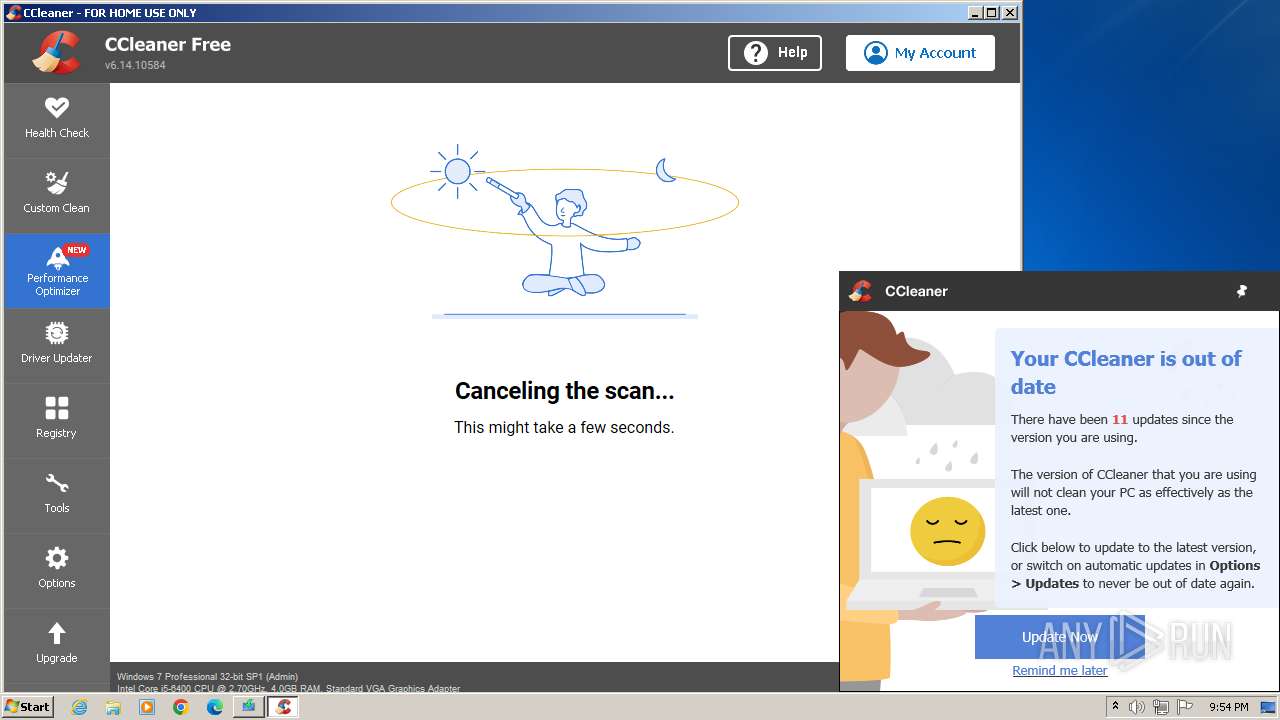Click the Show desktop button
Viewport: 1280px width, 720px height.
tap(1270, 707)
